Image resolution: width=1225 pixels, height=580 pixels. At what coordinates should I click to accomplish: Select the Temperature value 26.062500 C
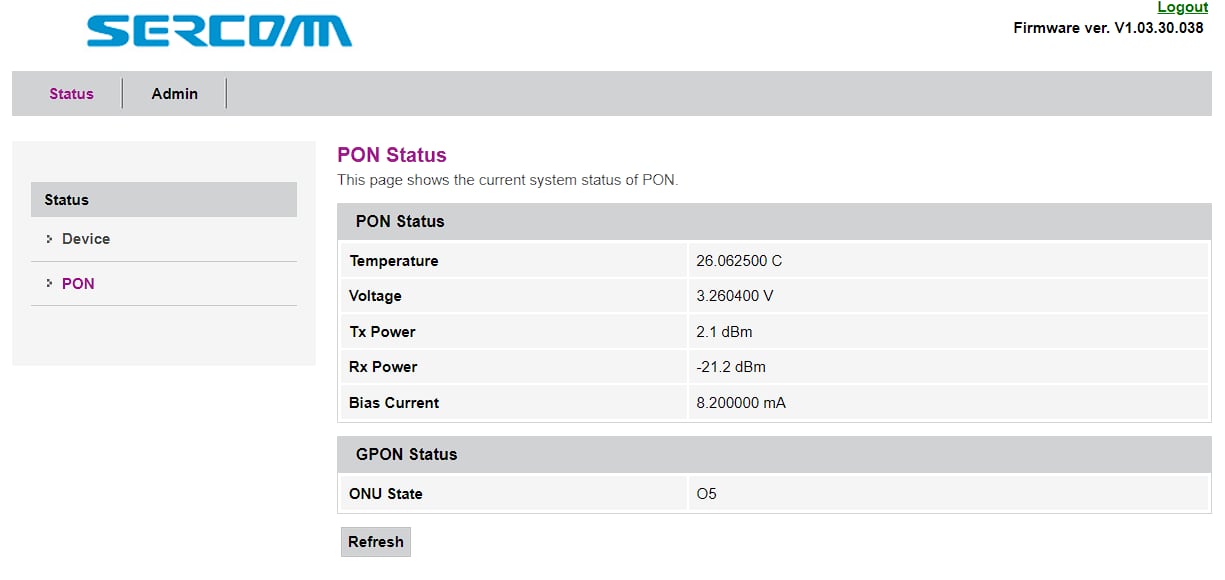(739, 261)
